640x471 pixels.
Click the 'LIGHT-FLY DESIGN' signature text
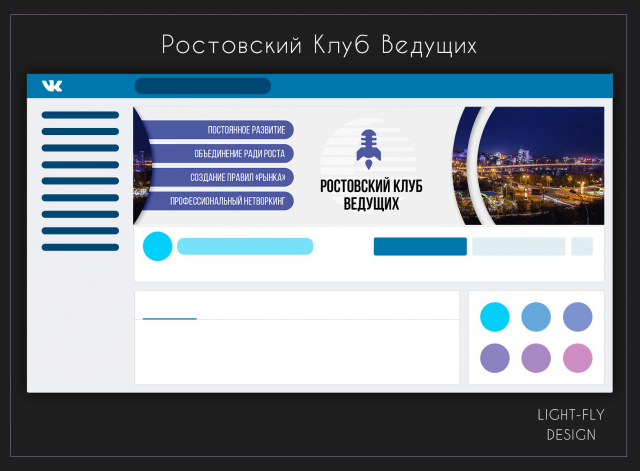[571, 424]
